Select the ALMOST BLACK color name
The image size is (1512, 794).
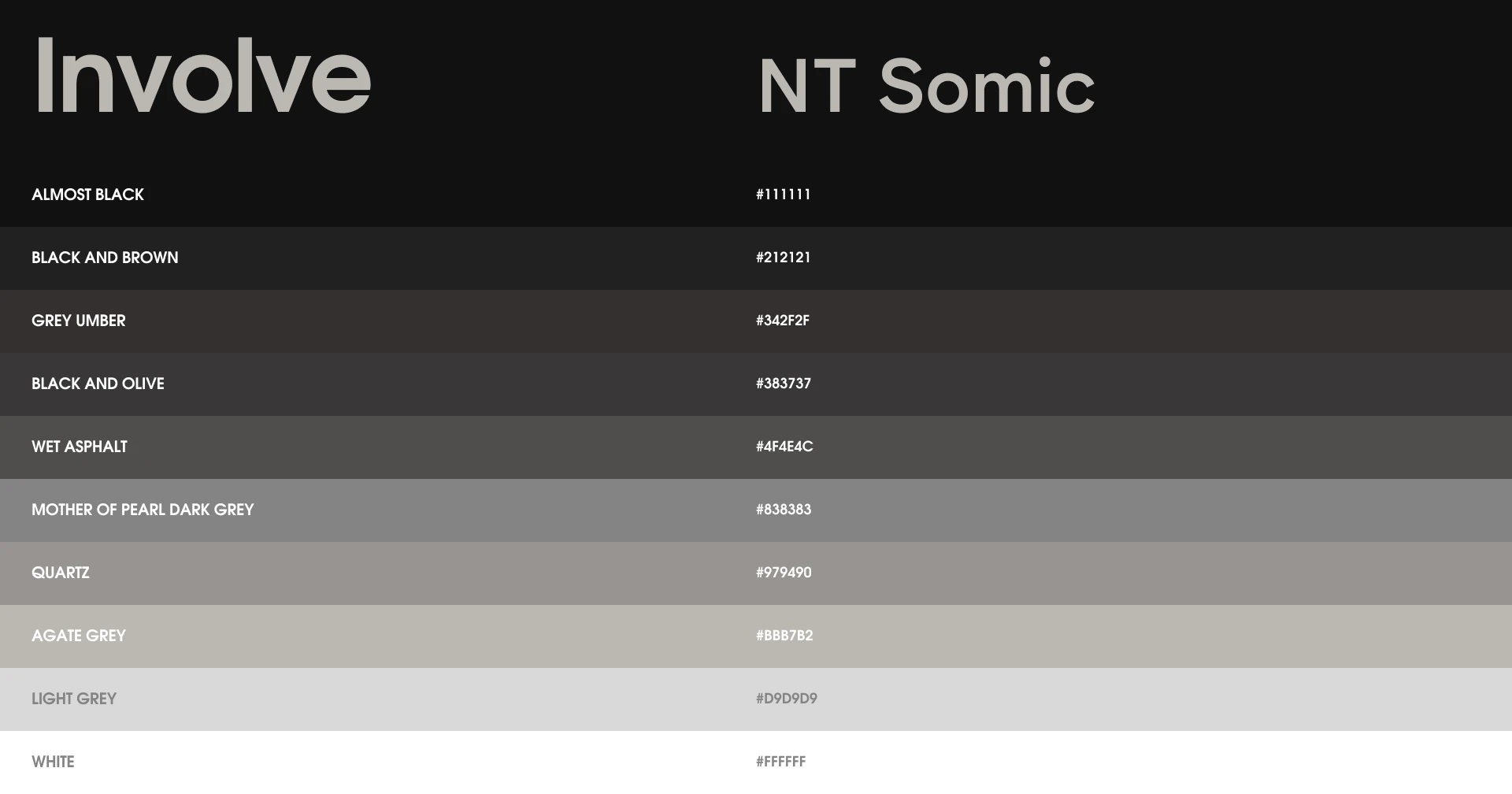click(87, 195)
